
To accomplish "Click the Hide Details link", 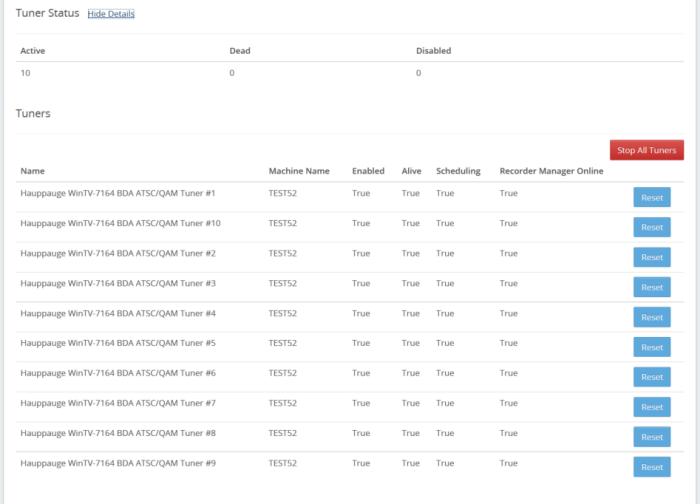I will [111, 14].
